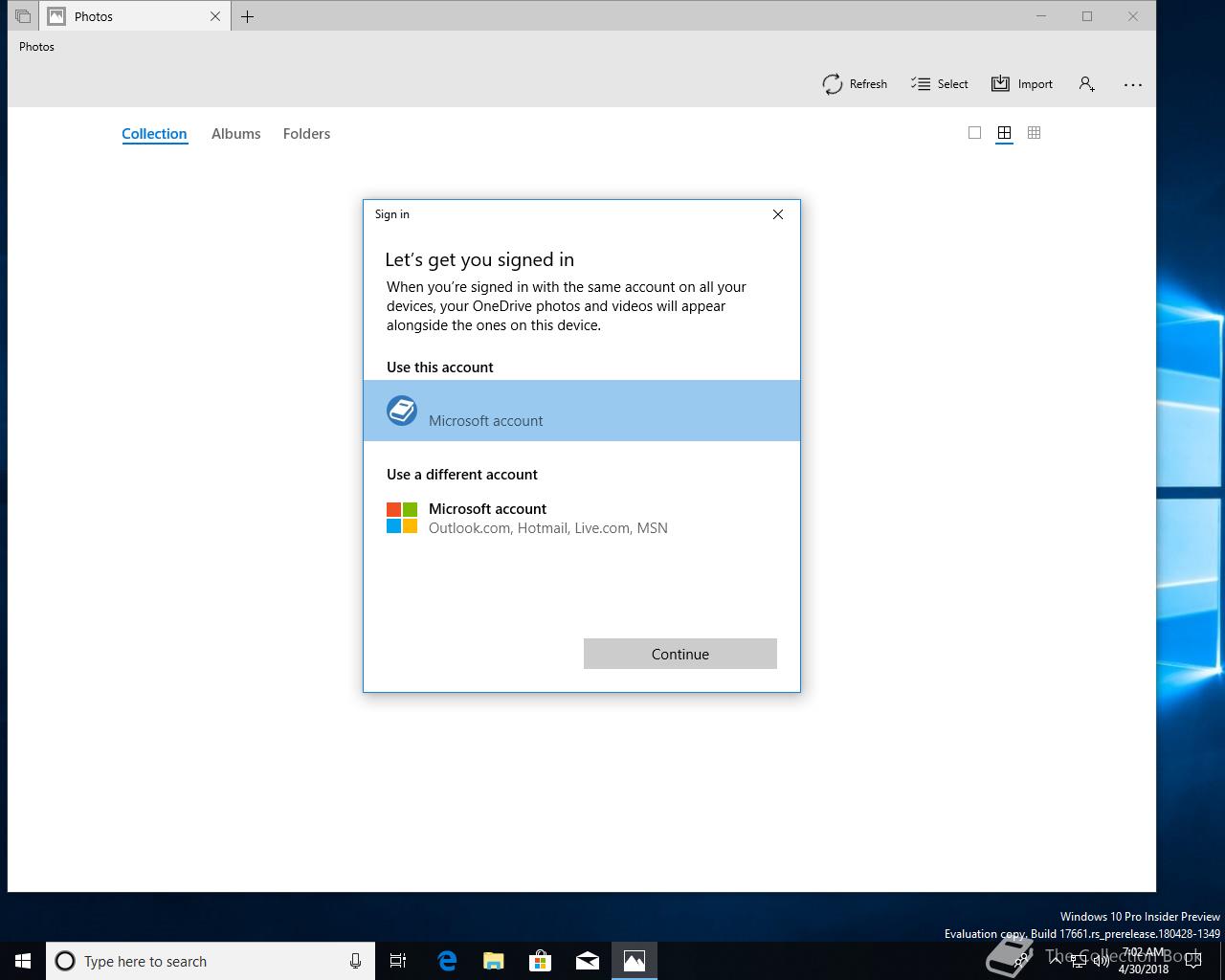This screenshot has width=1225, height=980.
Task: Choose the large single-square view icon
Action: (974, 133)
